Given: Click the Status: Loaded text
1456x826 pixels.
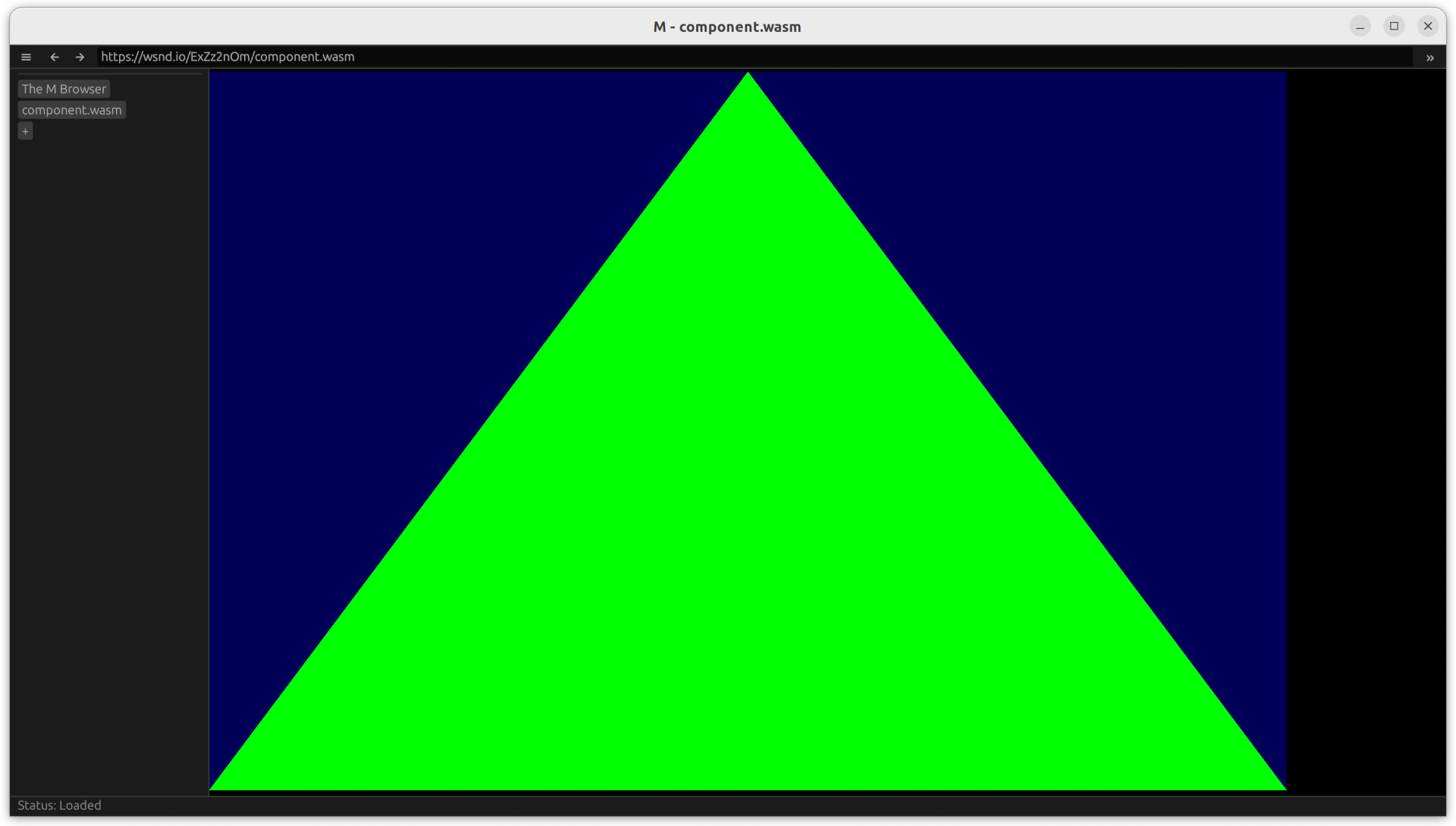Looking at the screenshot, I should click(x=60, y=806).
